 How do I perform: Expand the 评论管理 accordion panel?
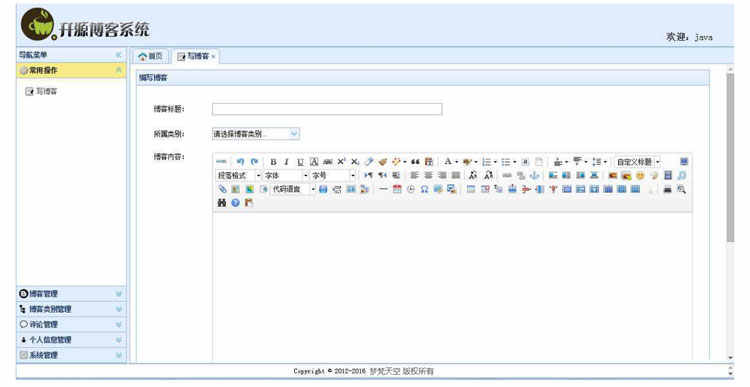point(71,324)
